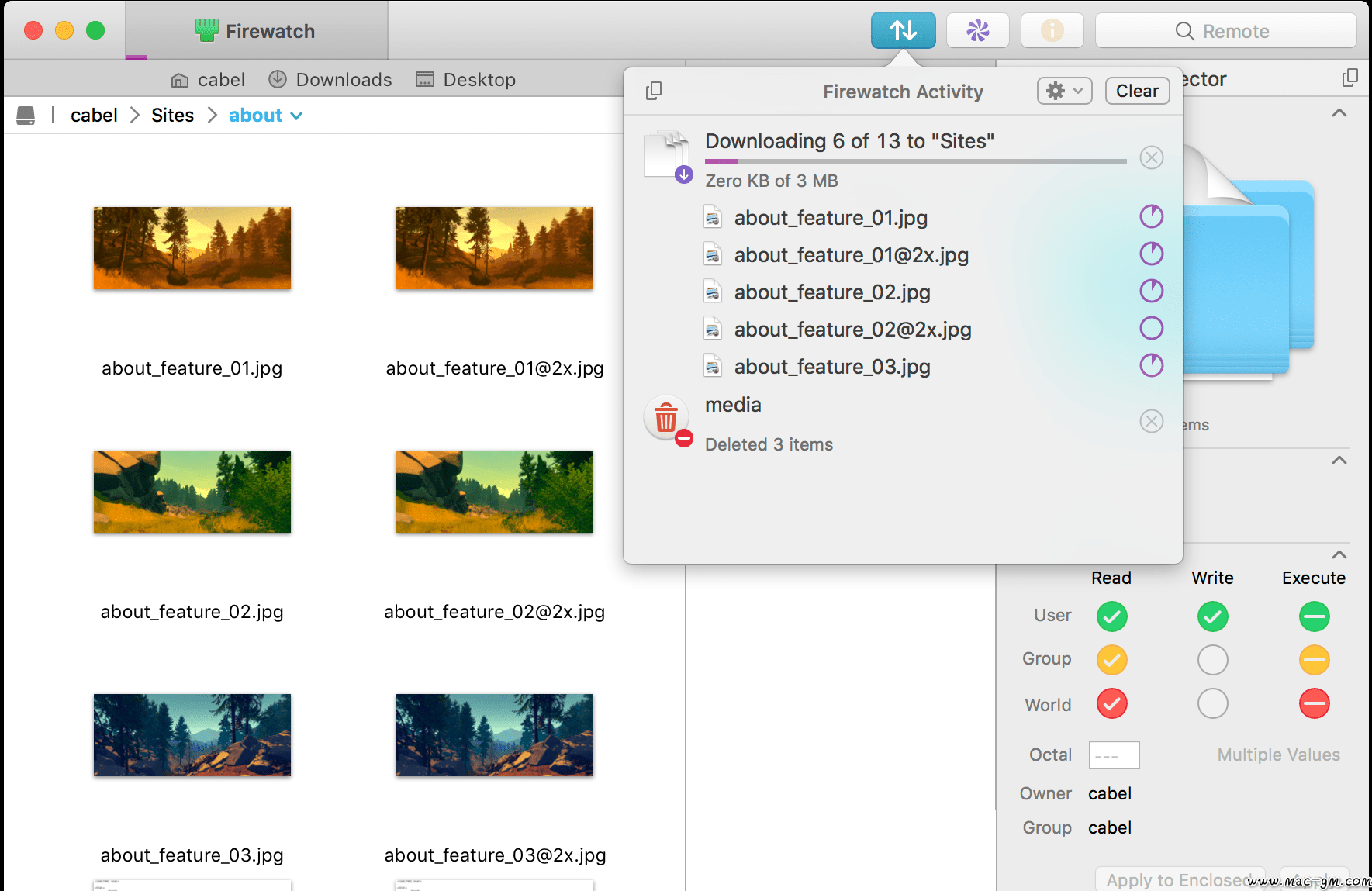Click file icon beside about_feature_02@2x.jpg in activity
This screenshot has height=891, width=1372.
[x=713, y=329]
